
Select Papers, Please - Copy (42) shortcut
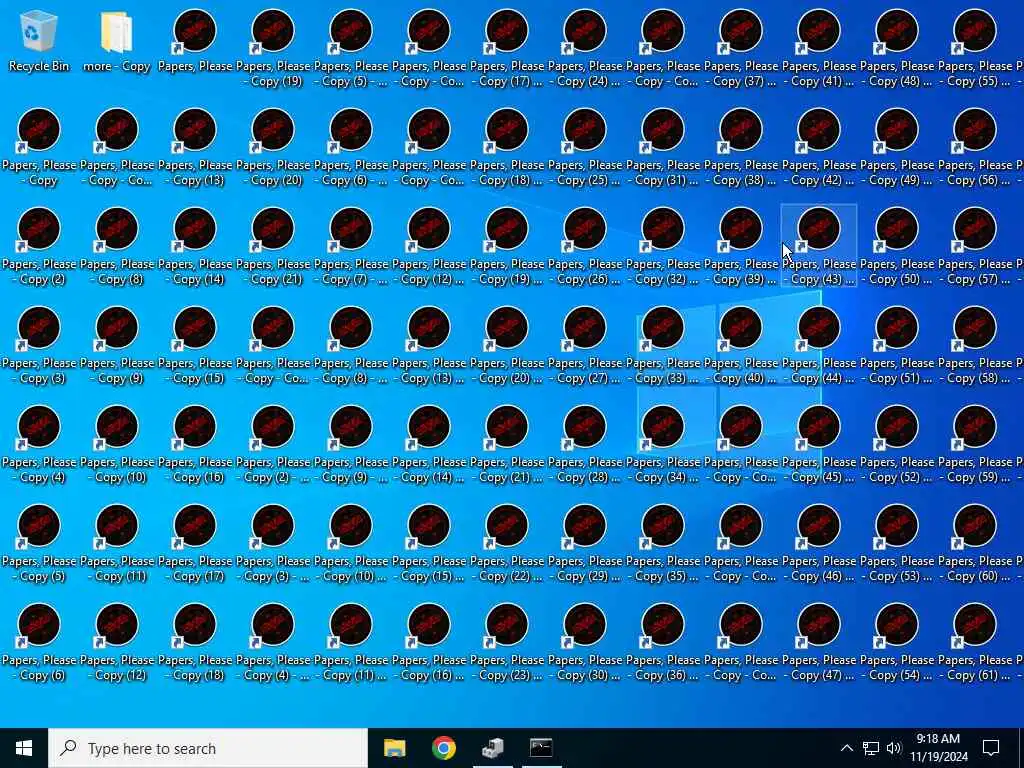click(x=819, y=148)
